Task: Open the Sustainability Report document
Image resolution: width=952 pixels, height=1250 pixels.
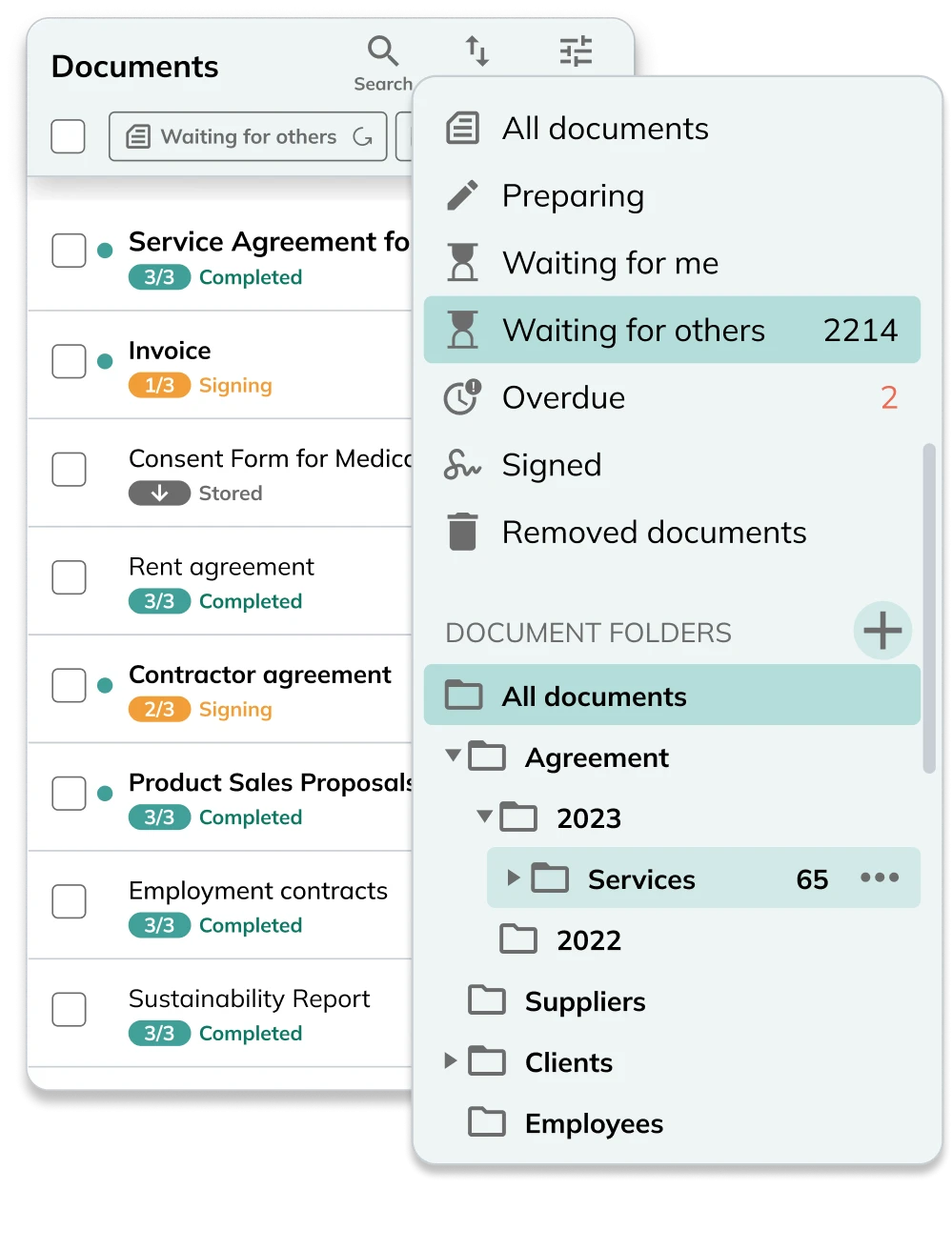Action: click(x=249, y=998)
